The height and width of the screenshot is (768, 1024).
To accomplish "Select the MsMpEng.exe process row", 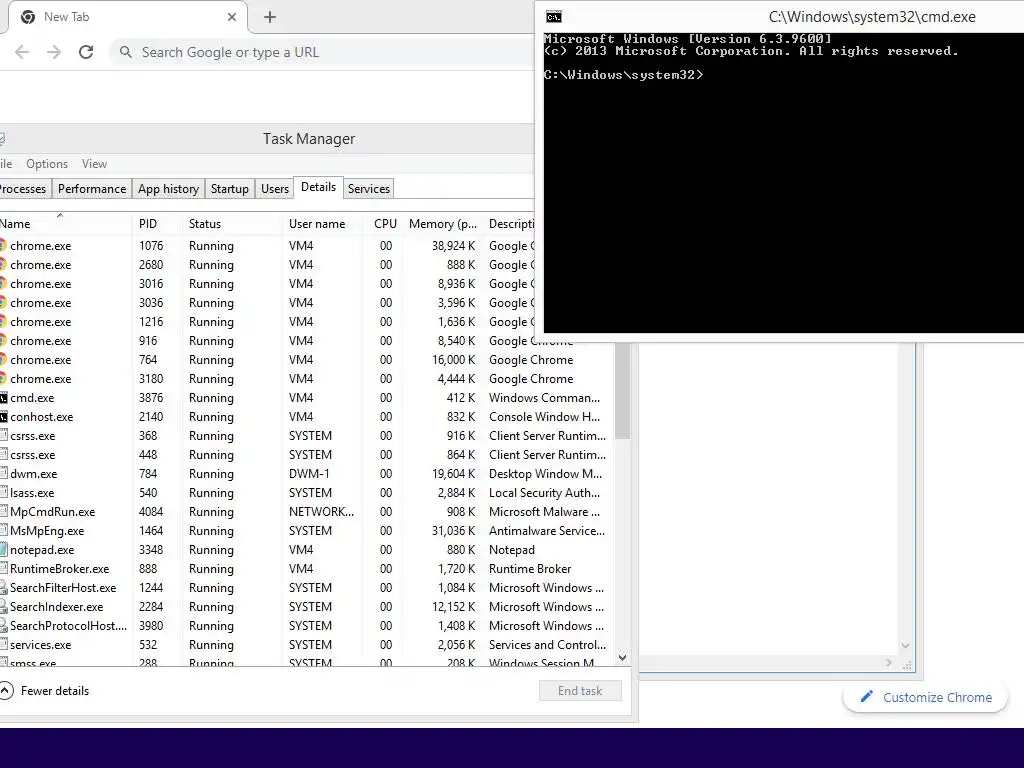I will tap(307, 530).
